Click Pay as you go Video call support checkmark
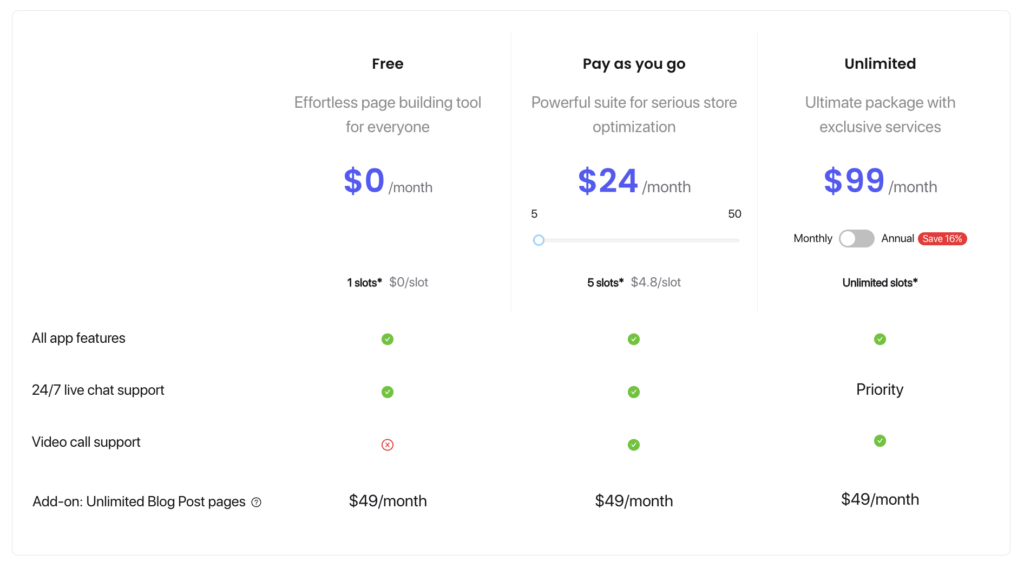This screenshot has width=1024, height=561. click(x=633, y=445)
